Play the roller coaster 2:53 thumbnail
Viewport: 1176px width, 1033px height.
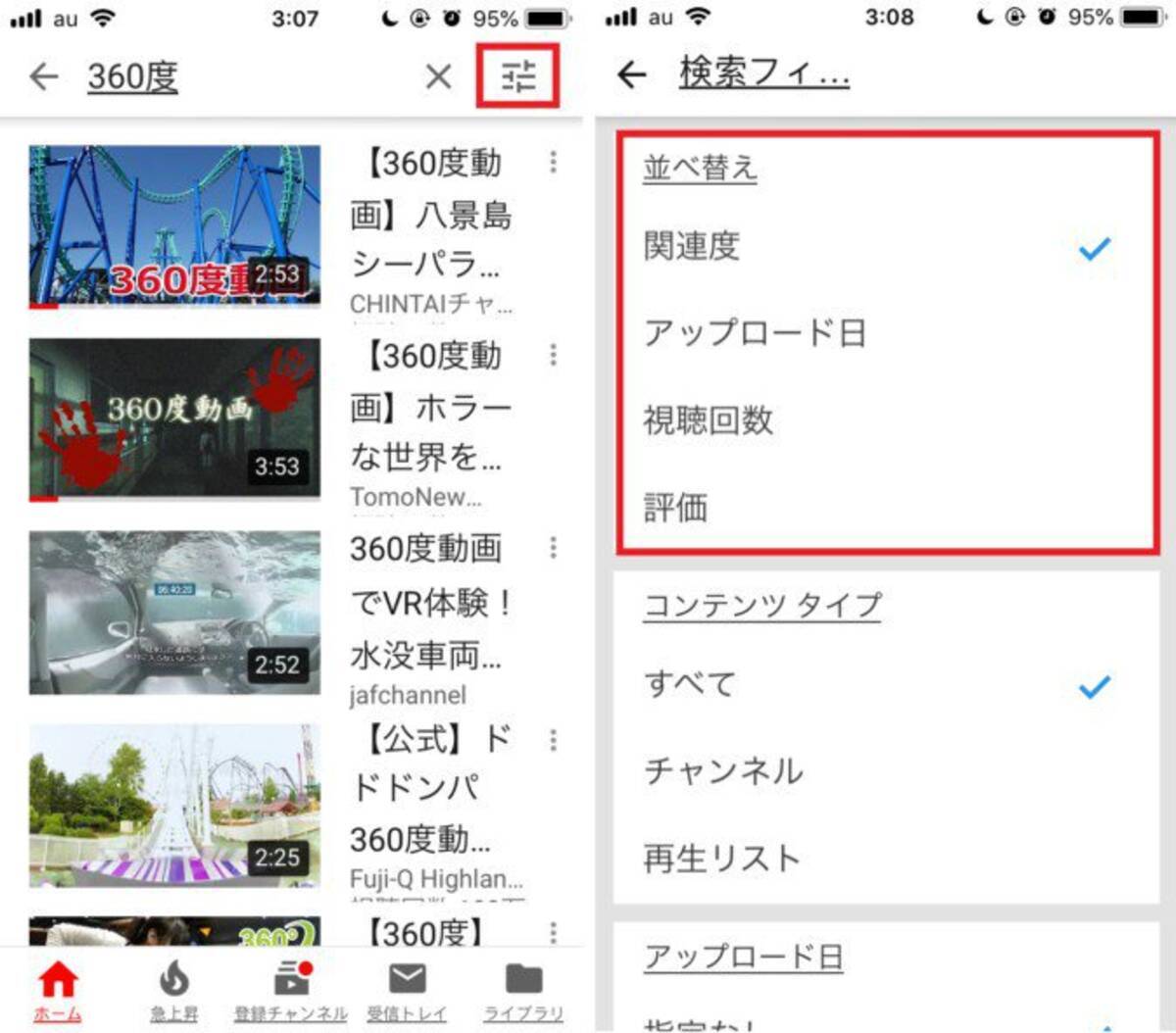coord(174,226)
